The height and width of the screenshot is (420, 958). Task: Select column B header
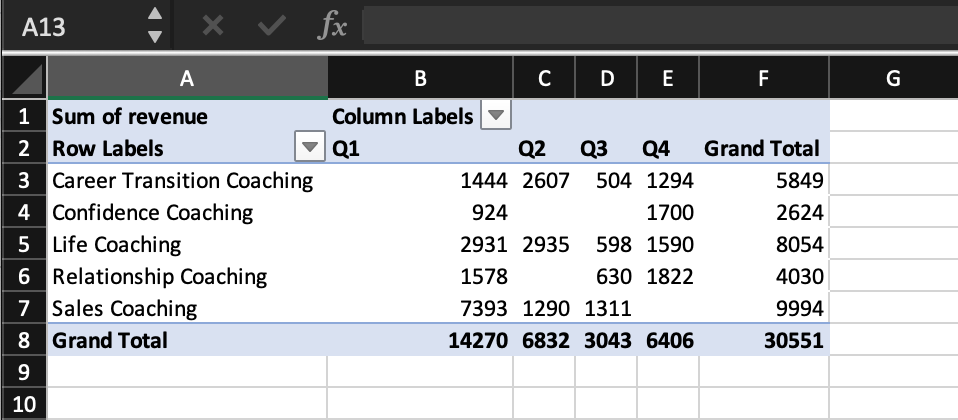[420, 78]
